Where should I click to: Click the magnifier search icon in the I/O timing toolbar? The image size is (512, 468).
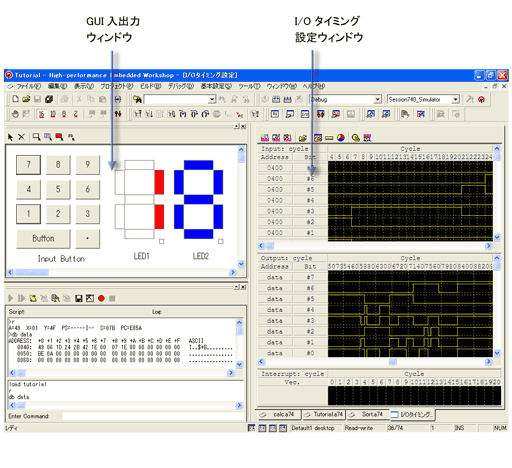click(x=356, y=138)
